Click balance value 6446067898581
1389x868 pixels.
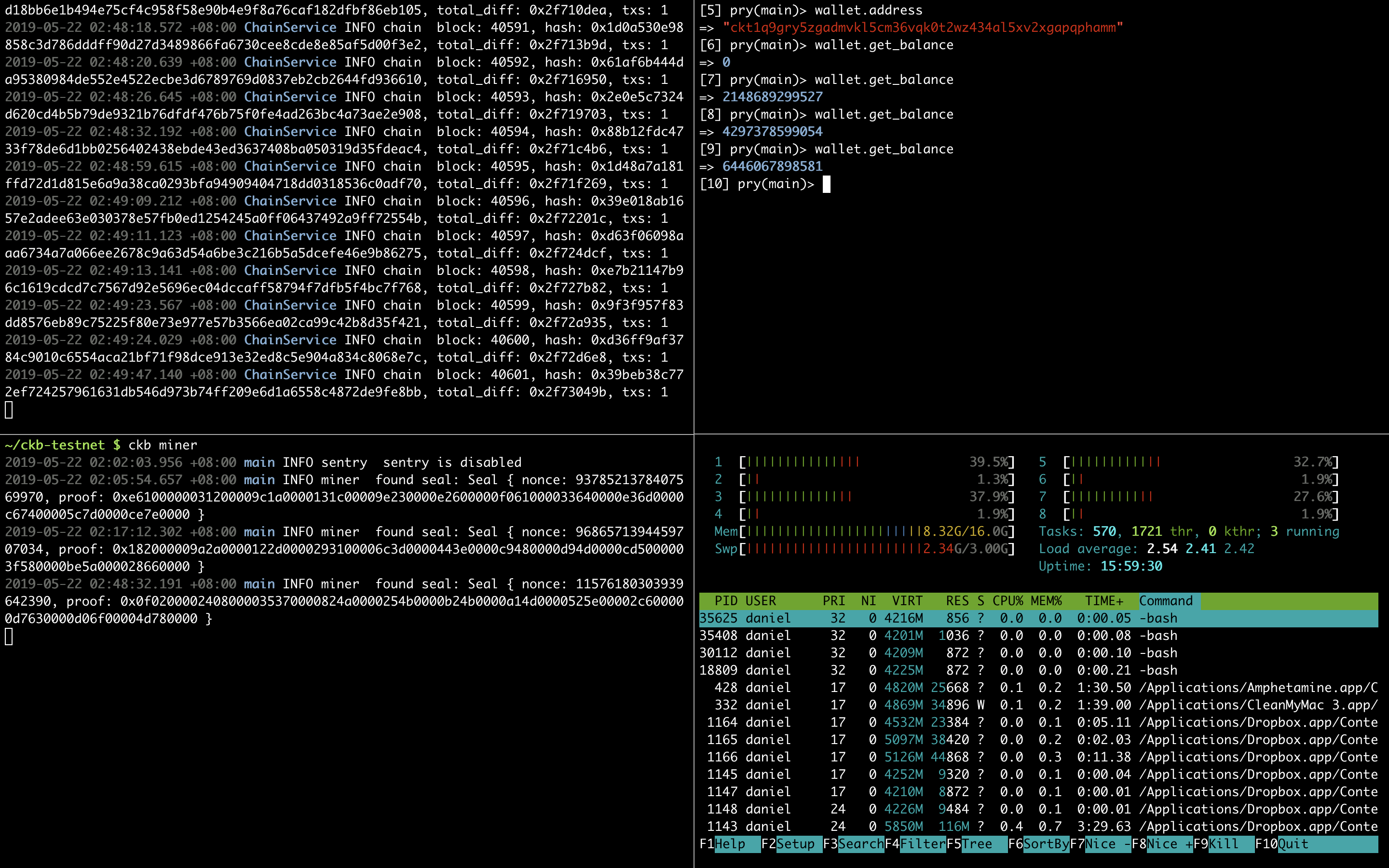(x=773, y=166)
